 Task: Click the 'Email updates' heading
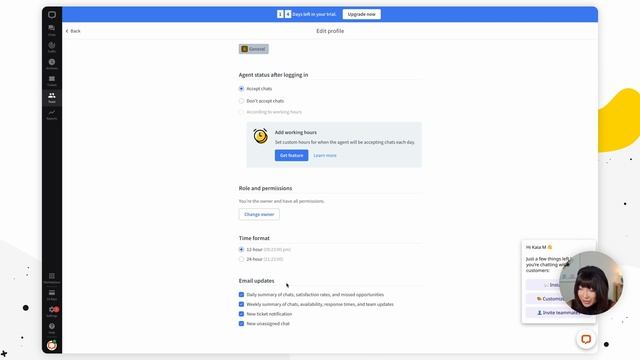(256, 281)
